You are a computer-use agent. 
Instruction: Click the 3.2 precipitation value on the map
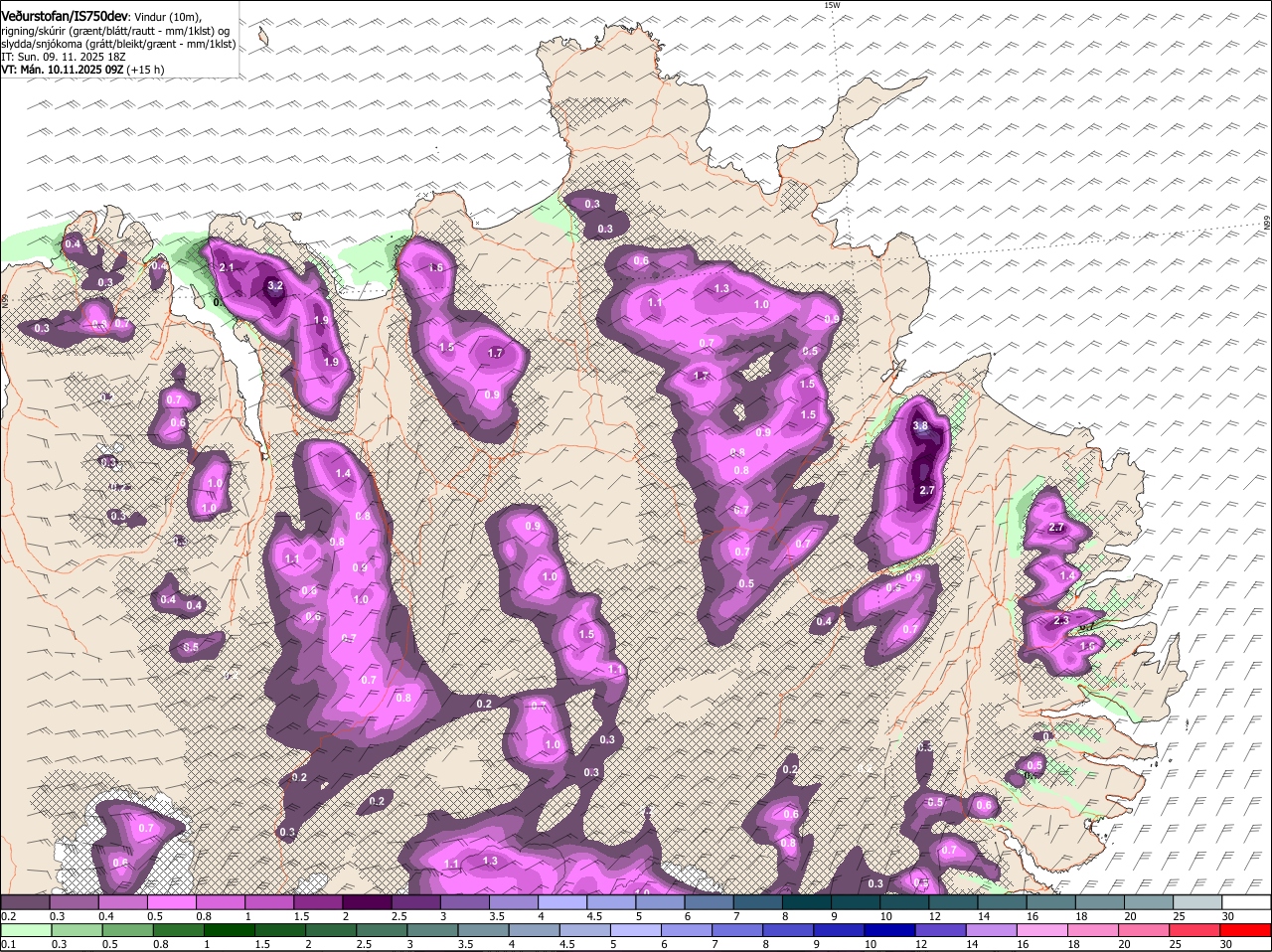click(x=275, y=285)
